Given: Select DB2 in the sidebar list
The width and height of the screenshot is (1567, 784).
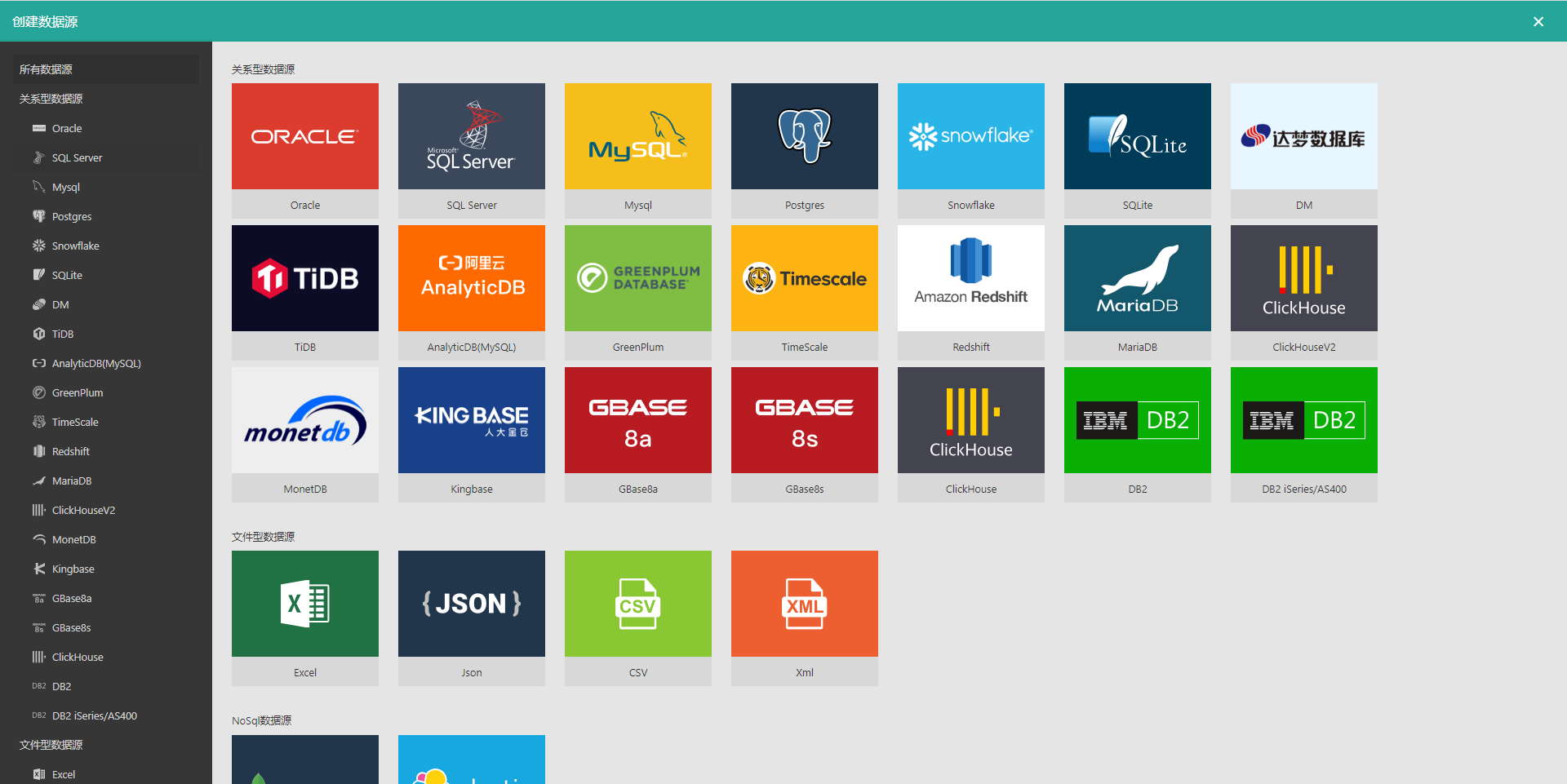Looking at the screenshot, I should [x=106, y=686].
